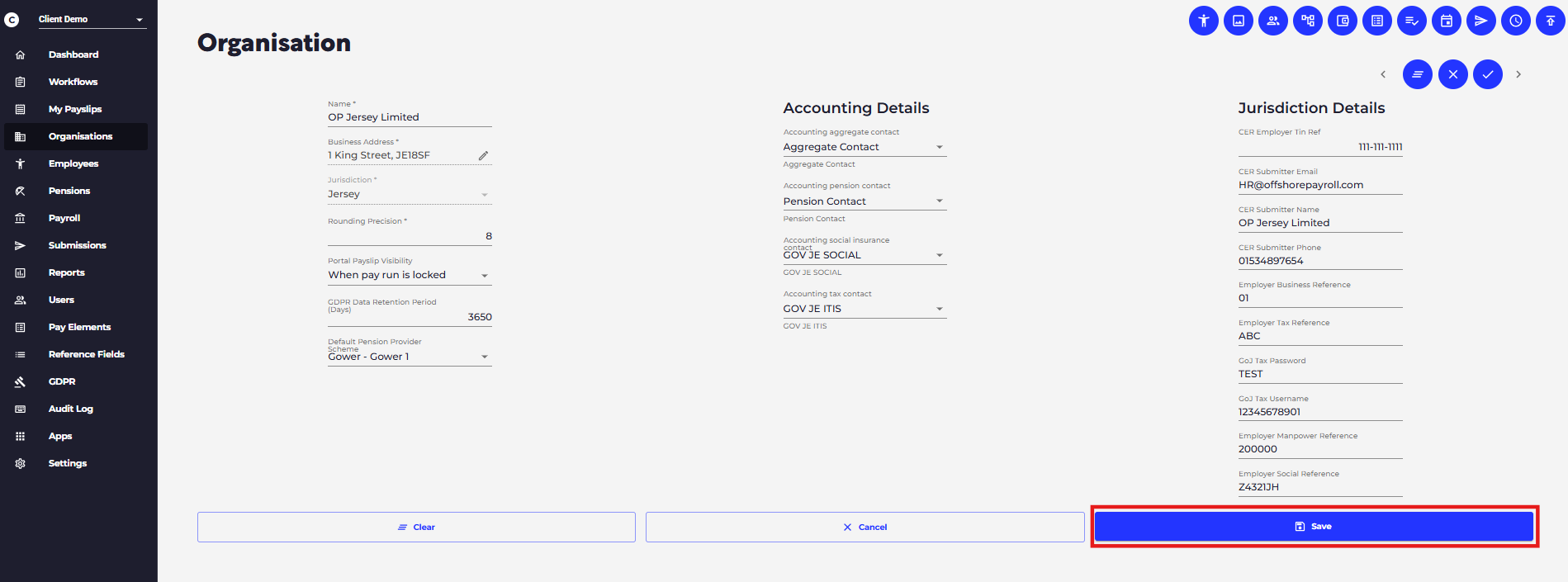Viewport: 1568px width, 582px height.
Task: Click the grid icon beside Apps
Action: [x=21, y=436]
